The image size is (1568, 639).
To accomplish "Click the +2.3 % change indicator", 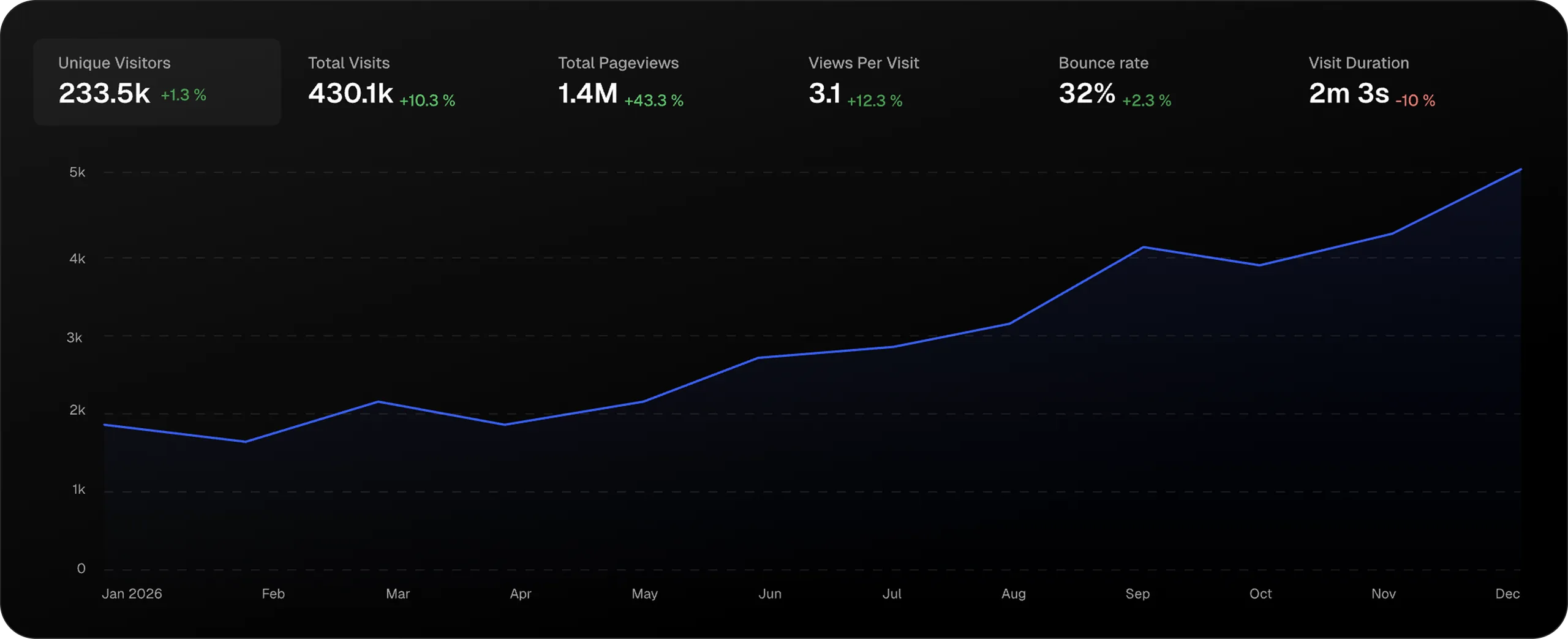I will click(x=1147, y=100).
